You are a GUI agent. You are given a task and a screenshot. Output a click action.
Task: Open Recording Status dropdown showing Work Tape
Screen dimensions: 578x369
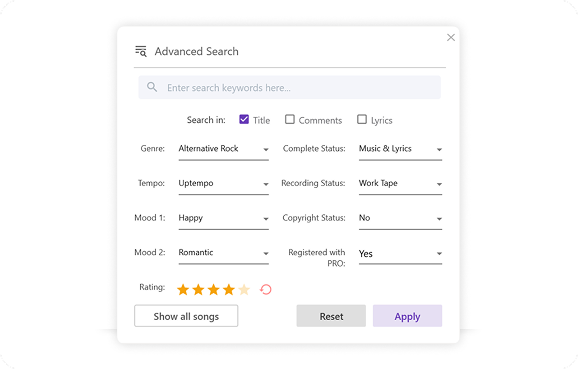click(400, 184)
